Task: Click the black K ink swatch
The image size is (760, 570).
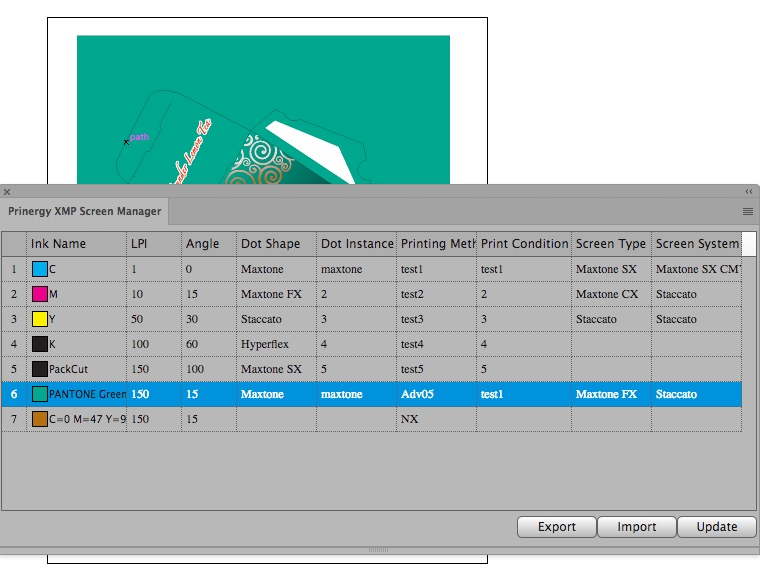Action: point(40,344)
